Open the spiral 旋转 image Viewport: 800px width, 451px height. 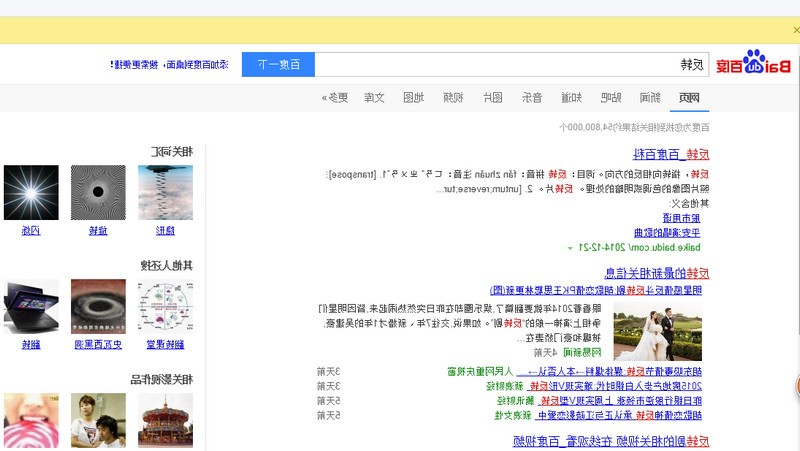[x=98, y=192]
